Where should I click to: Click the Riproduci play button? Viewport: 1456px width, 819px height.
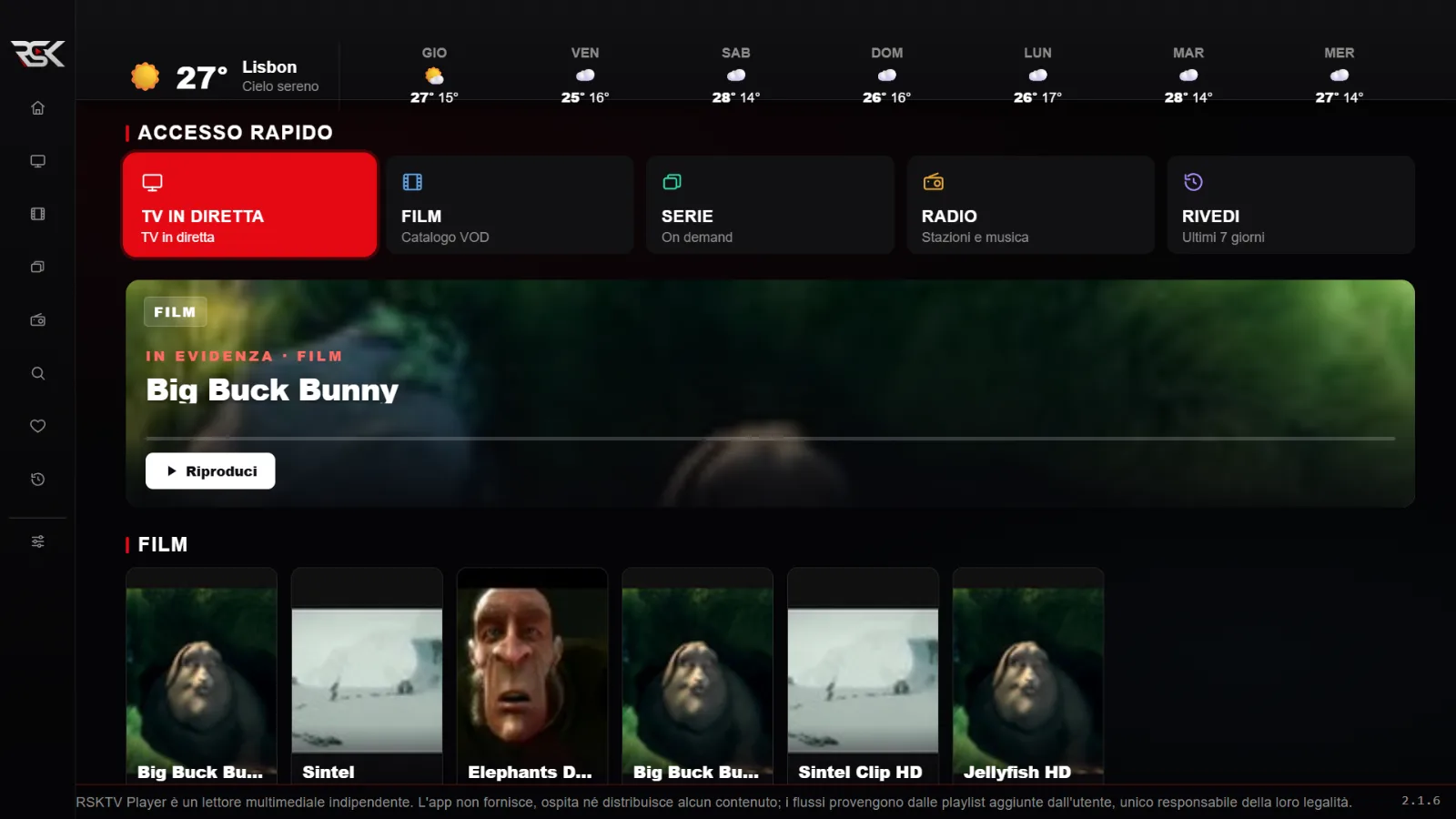point(210,471)
